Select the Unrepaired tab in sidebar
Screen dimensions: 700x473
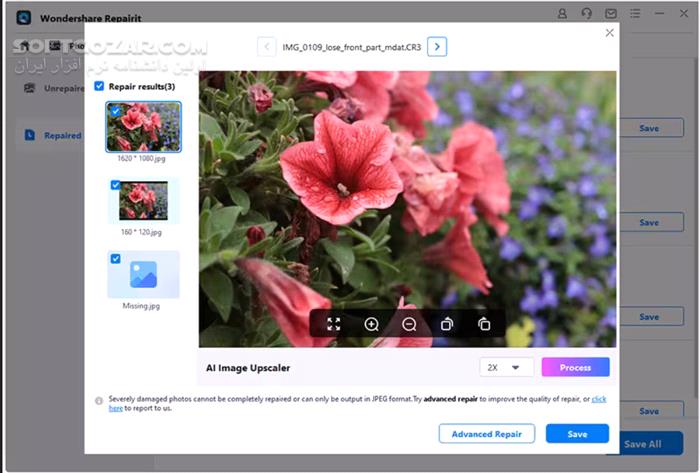(x=54, y=88)
